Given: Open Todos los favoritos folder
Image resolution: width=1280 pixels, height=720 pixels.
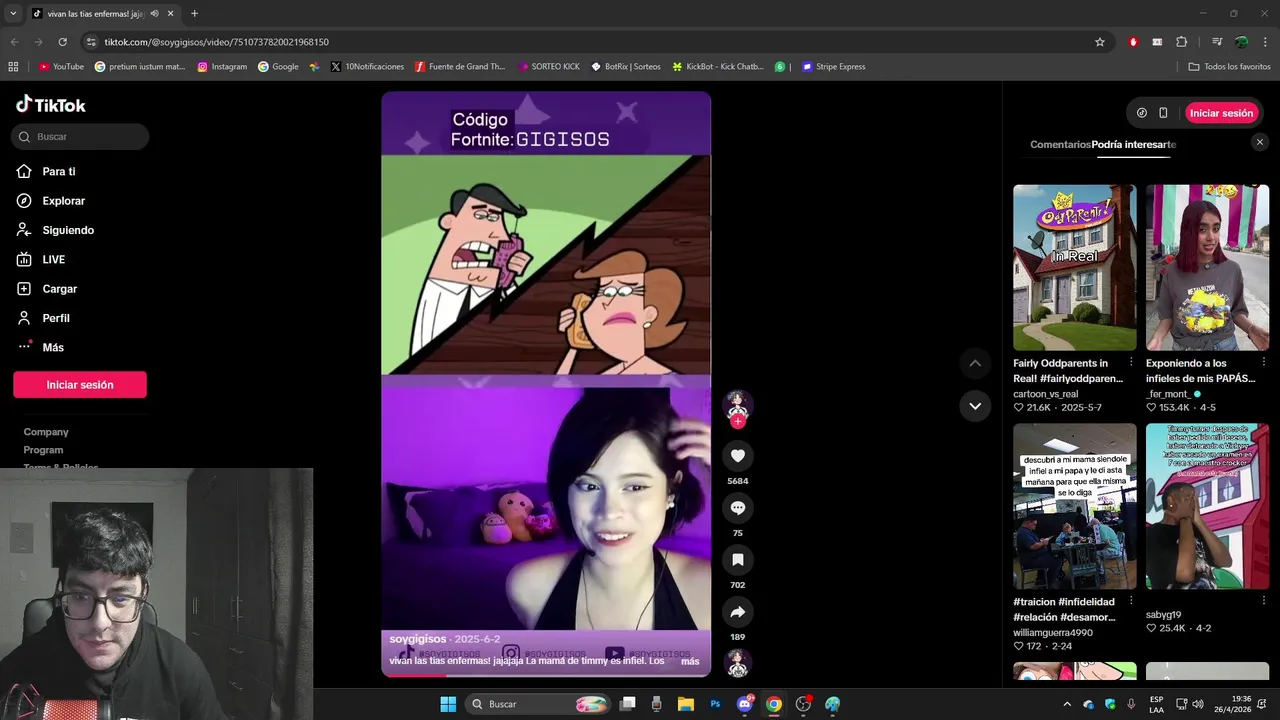Looking at the screenshot, I should point(1230,67).
